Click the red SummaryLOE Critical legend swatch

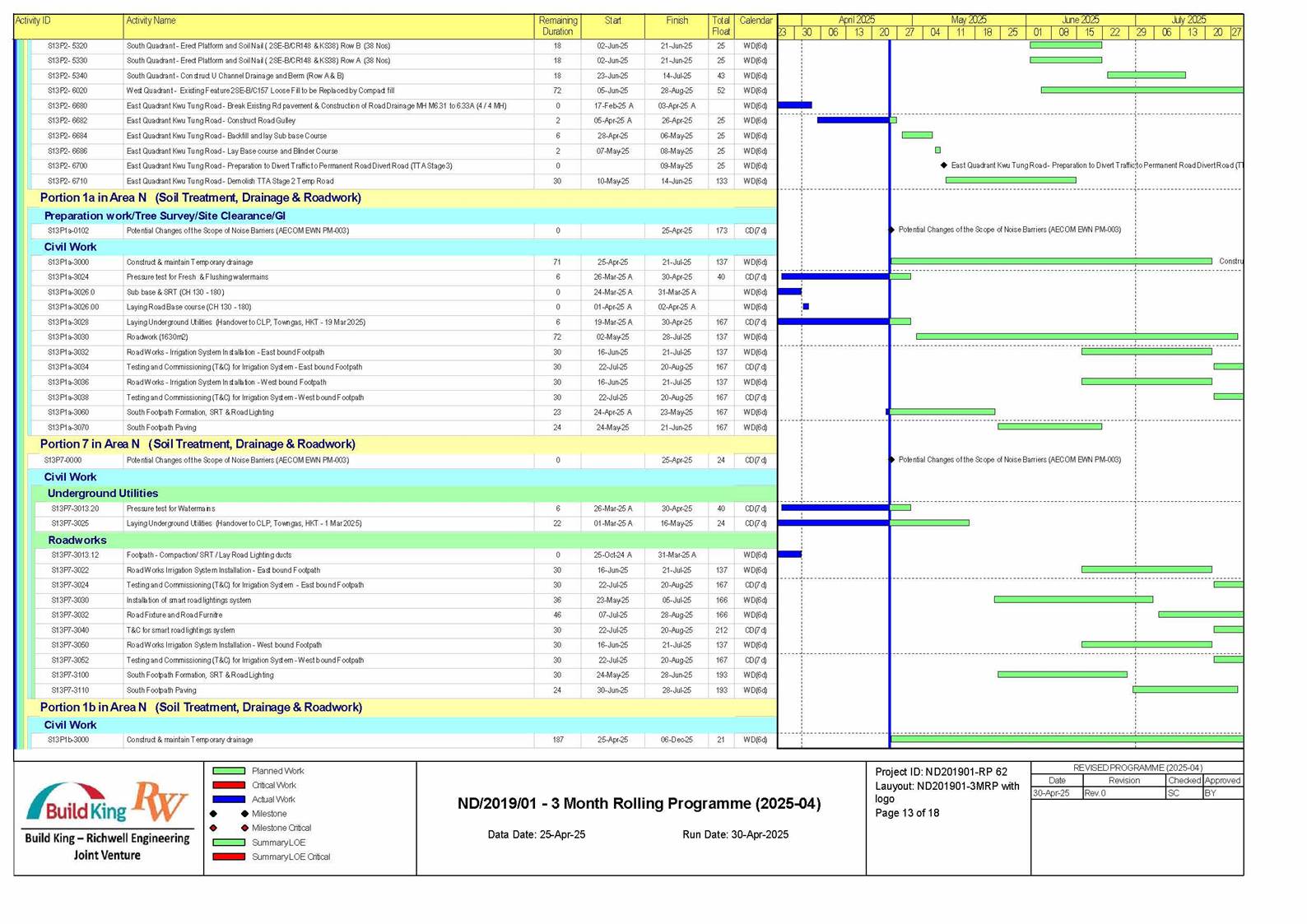point(229,857)
